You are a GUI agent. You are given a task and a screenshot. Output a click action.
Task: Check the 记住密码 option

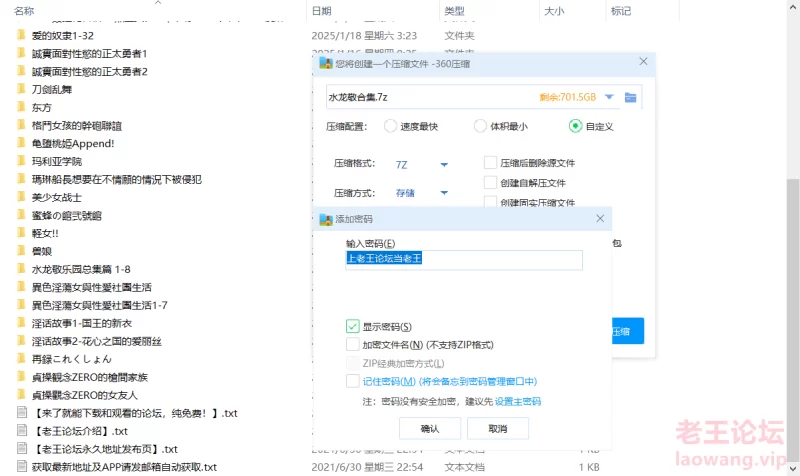(353, 381)
